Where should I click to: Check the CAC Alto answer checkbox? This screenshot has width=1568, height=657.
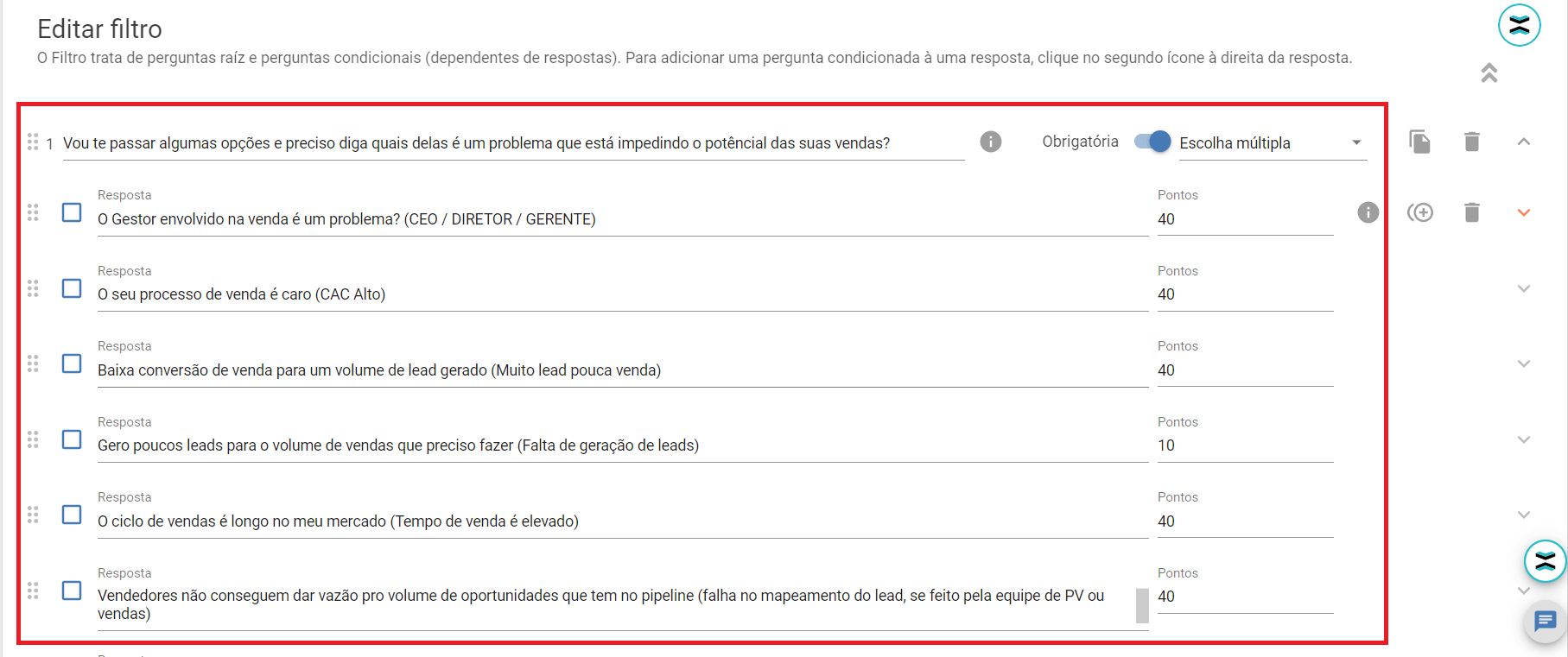(x=72, y=288)
